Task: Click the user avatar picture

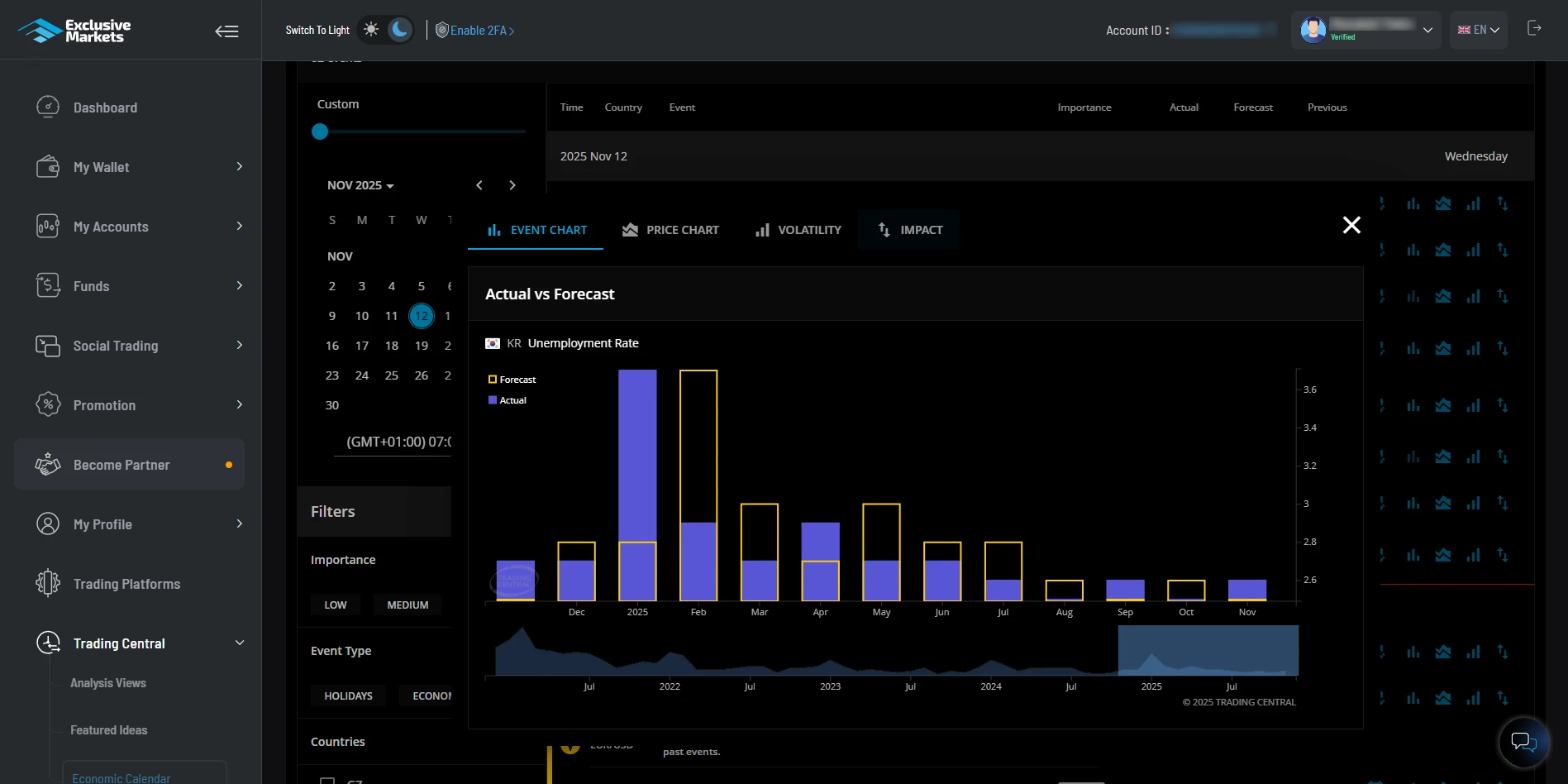Action: coord(1313,31)
